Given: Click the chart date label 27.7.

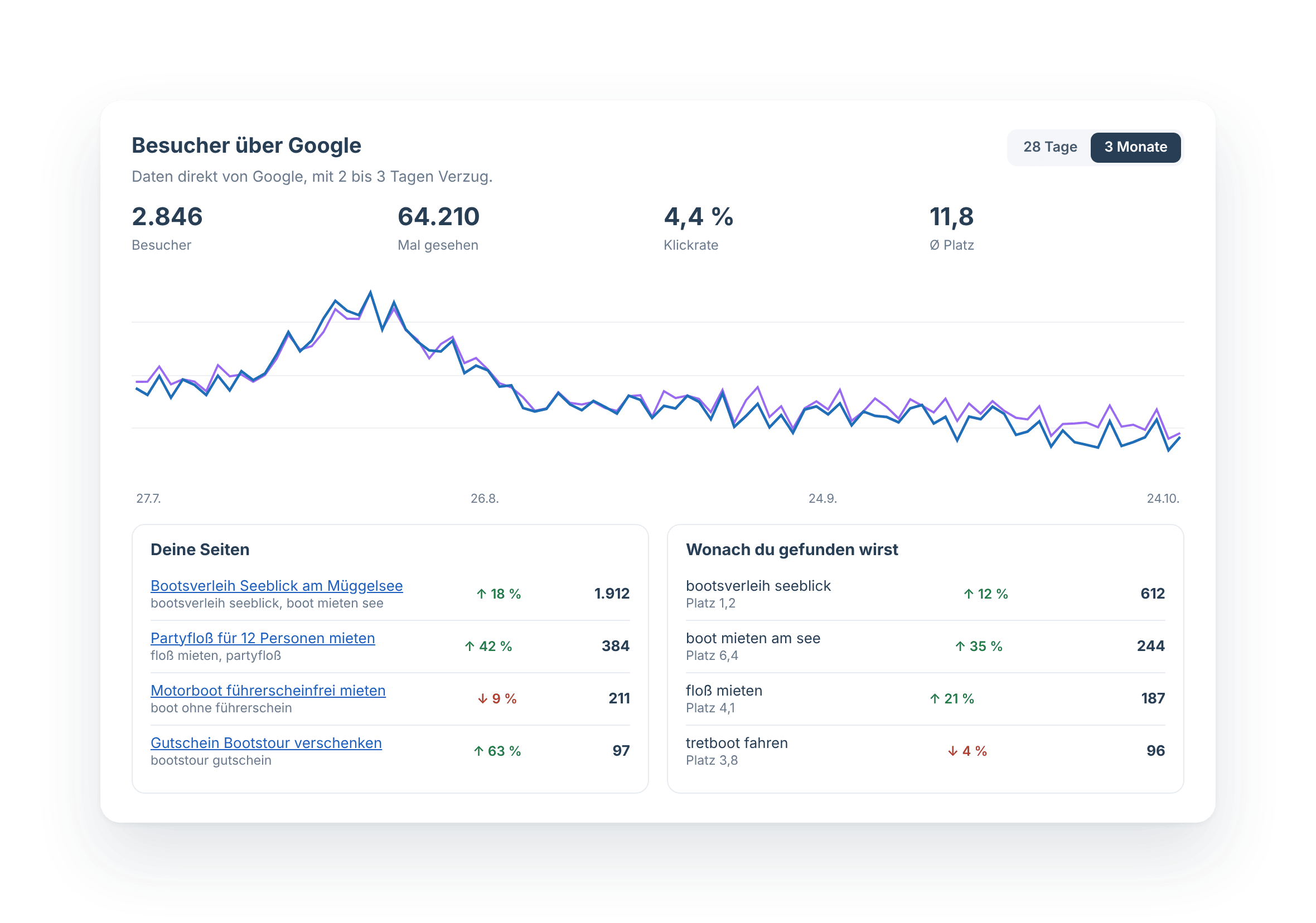Looking at the screenshot, I should [148, 498].
